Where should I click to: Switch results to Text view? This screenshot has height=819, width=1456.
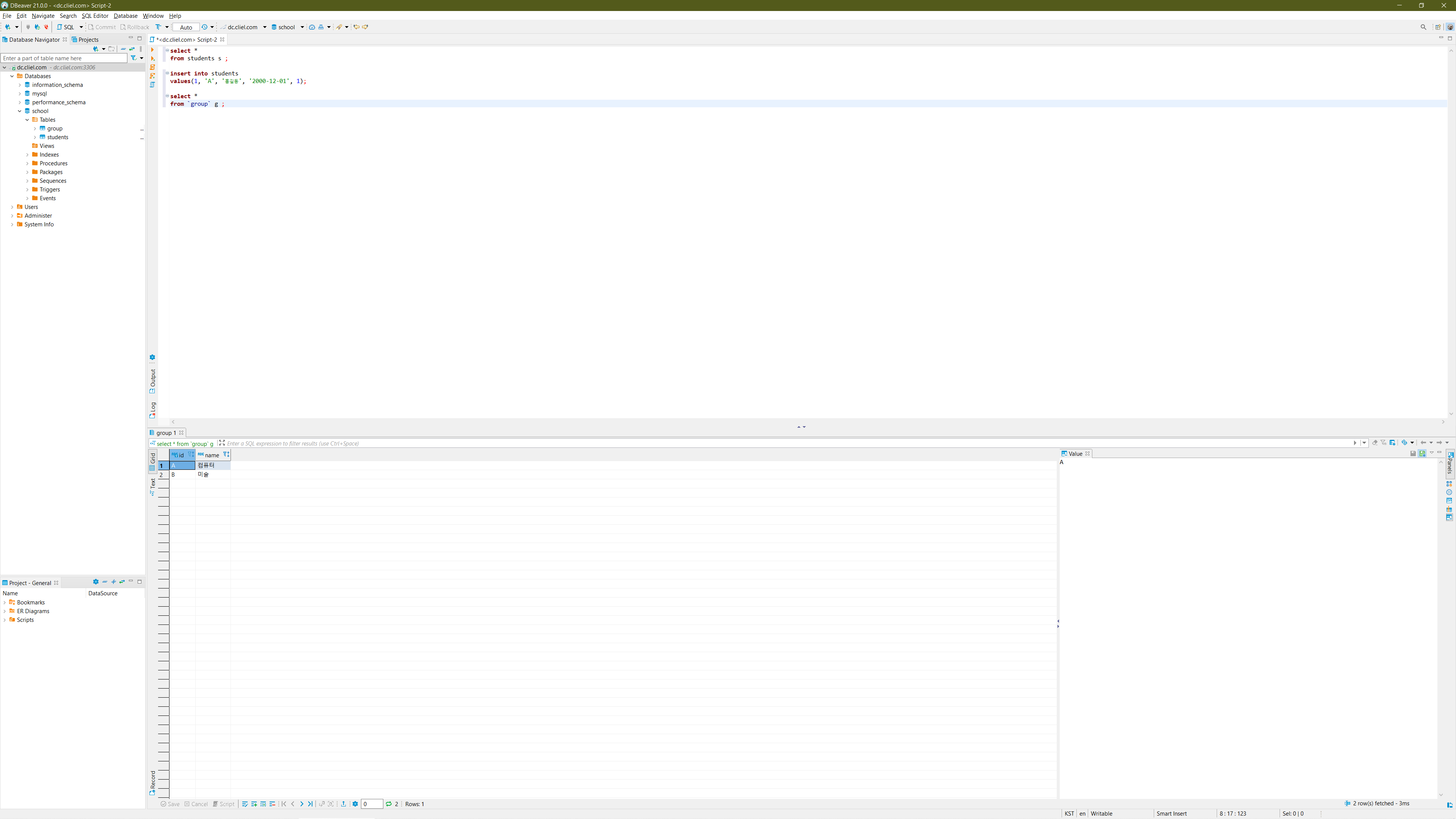tap(152, 486)
